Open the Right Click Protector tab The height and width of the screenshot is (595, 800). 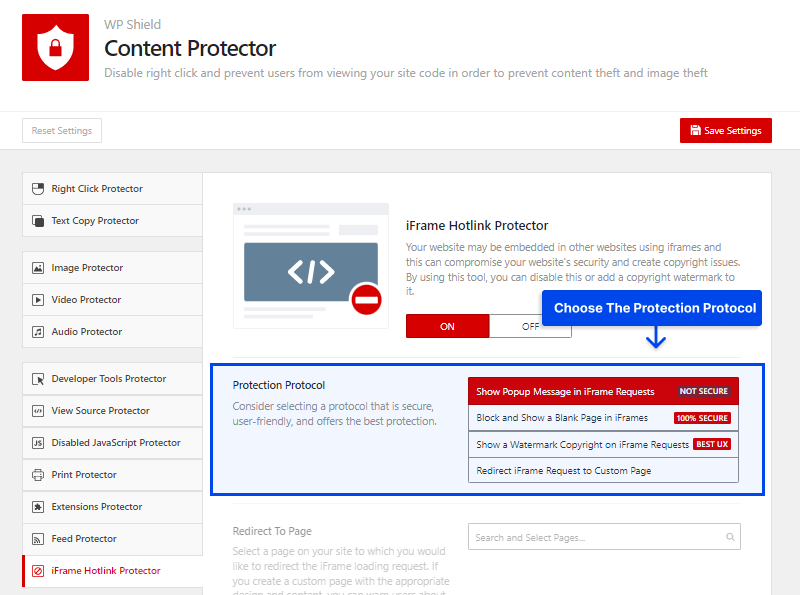112,189
